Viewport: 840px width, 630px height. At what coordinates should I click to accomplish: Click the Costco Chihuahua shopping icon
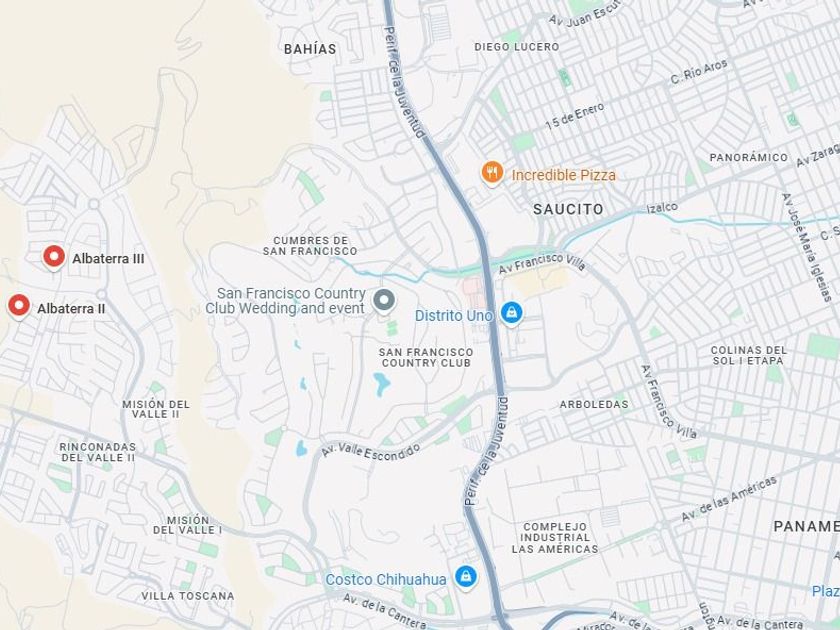click(466, 578)
